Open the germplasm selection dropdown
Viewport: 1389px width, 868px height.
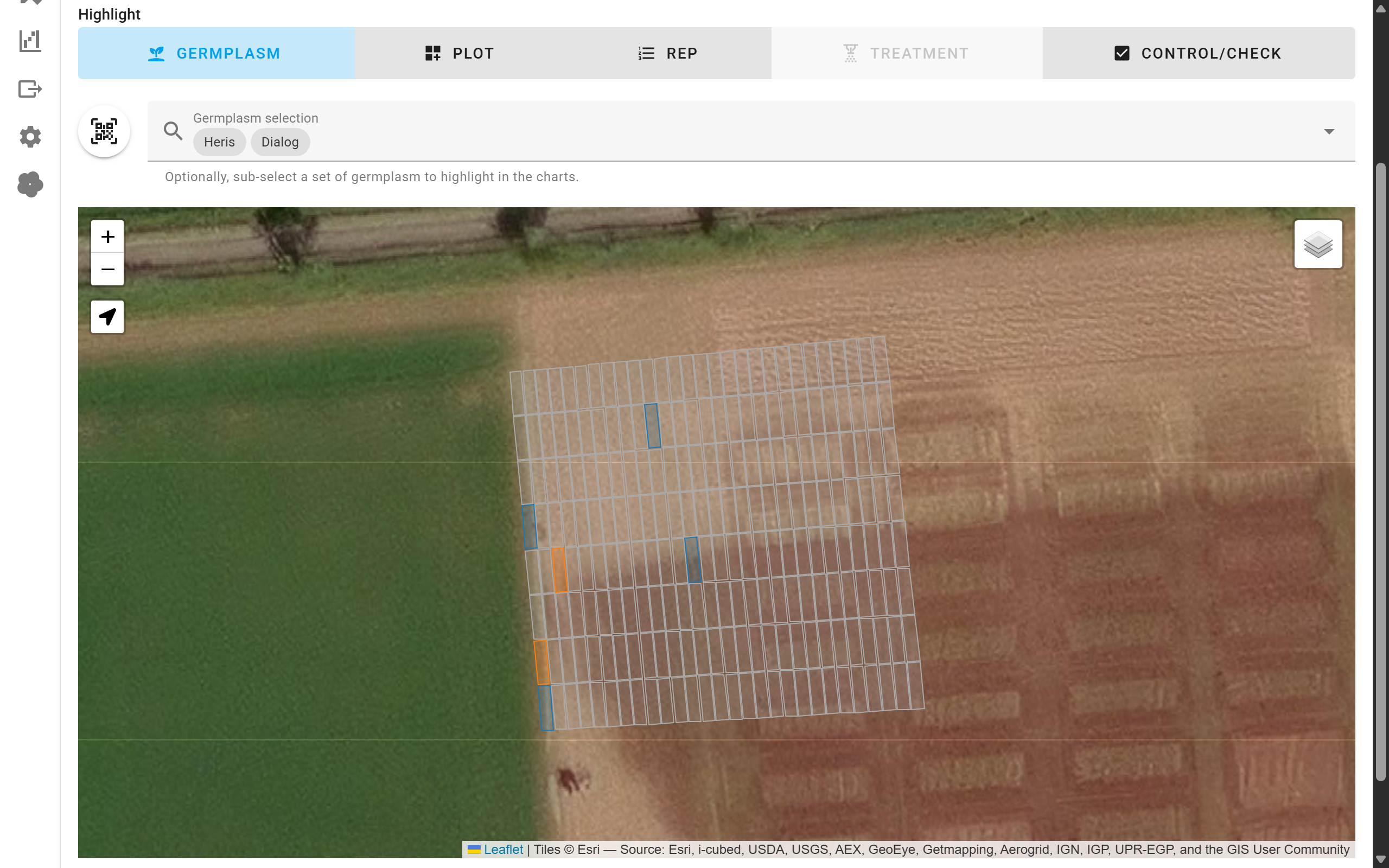pyautogui.click(x=1329, y=131)
